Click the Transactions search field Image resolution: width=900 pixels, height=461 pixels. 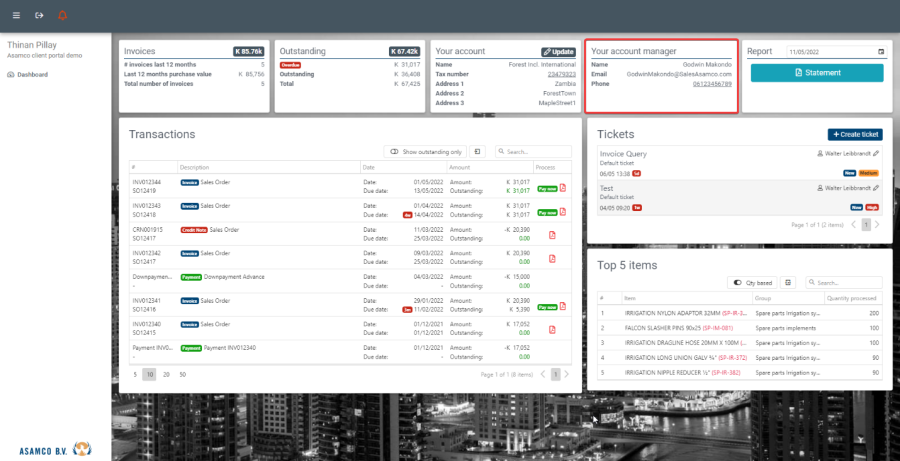point(534,151)
